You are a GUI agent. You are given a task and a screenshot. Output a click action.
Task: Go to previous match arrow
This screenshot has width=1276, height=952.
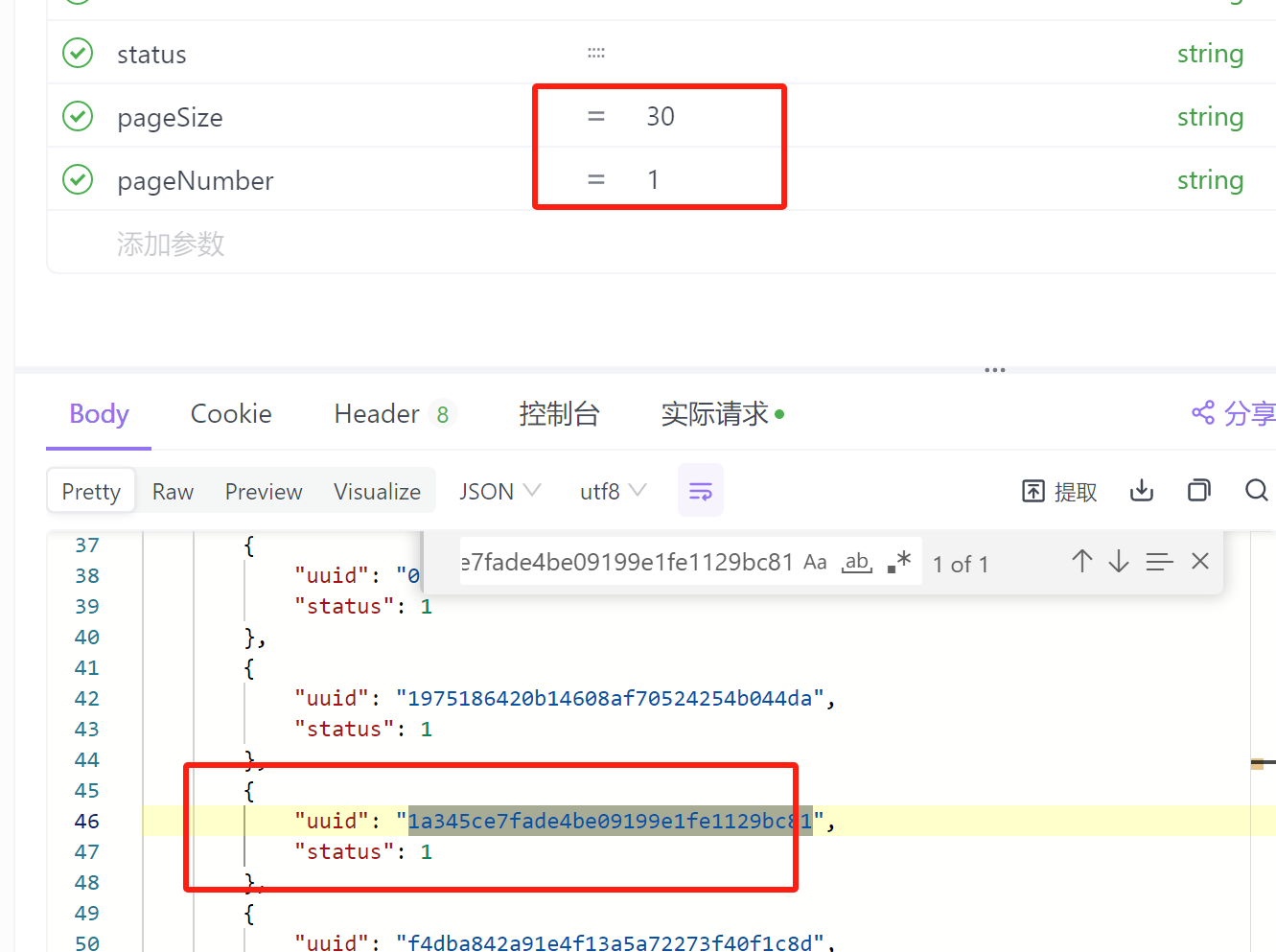1081,562
